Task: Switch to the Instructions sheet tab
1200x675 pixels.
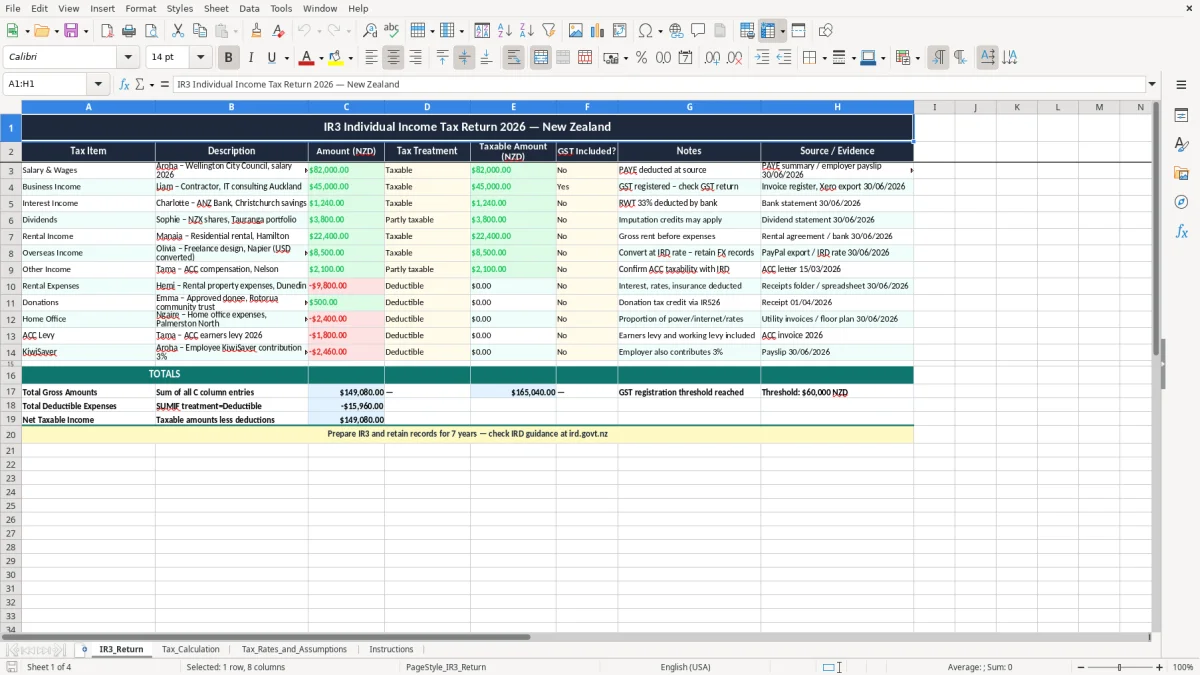Action: [391, 649]
